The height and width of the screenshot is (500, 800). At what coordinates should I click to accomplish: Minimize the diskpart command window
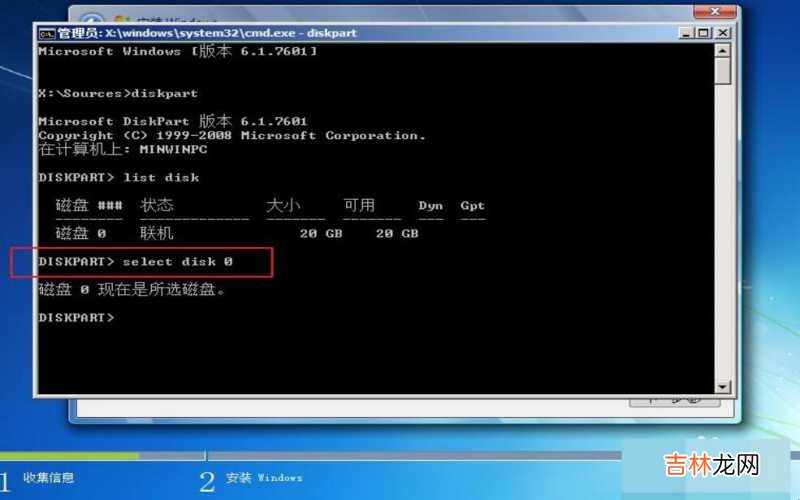coord(686,33)
